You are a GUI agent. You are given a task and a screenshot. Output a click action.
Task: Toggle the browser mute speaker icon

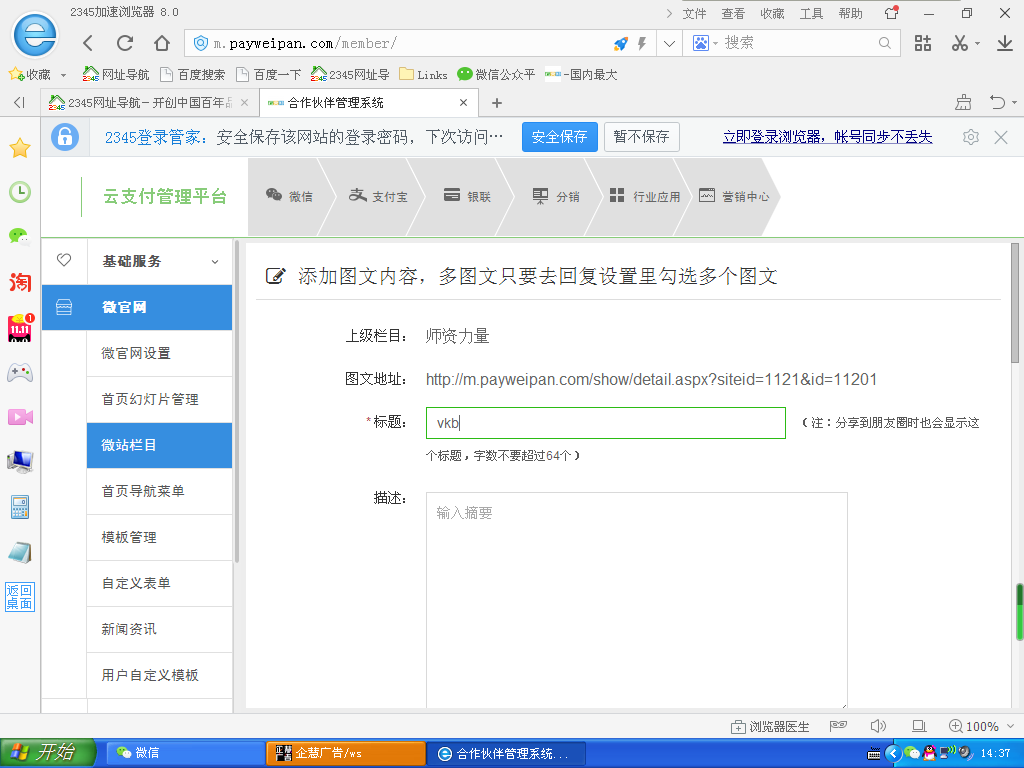[878, 726]
